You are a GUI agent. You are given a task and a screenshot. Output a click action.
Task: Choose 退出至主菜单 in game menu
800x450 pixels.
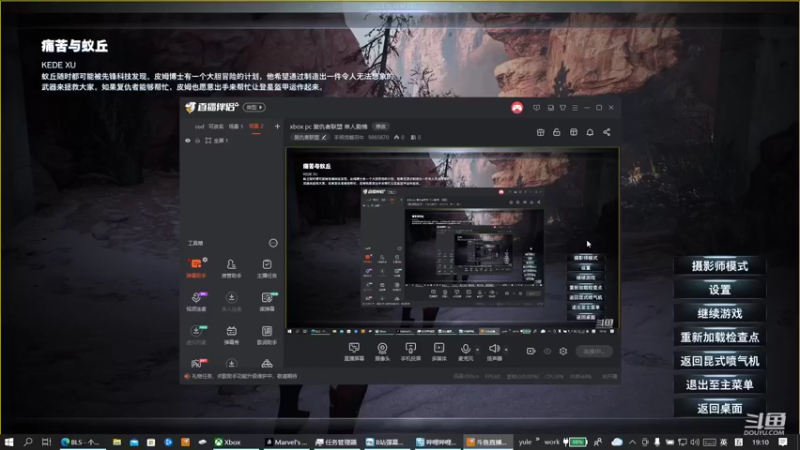tap(719, 385)
